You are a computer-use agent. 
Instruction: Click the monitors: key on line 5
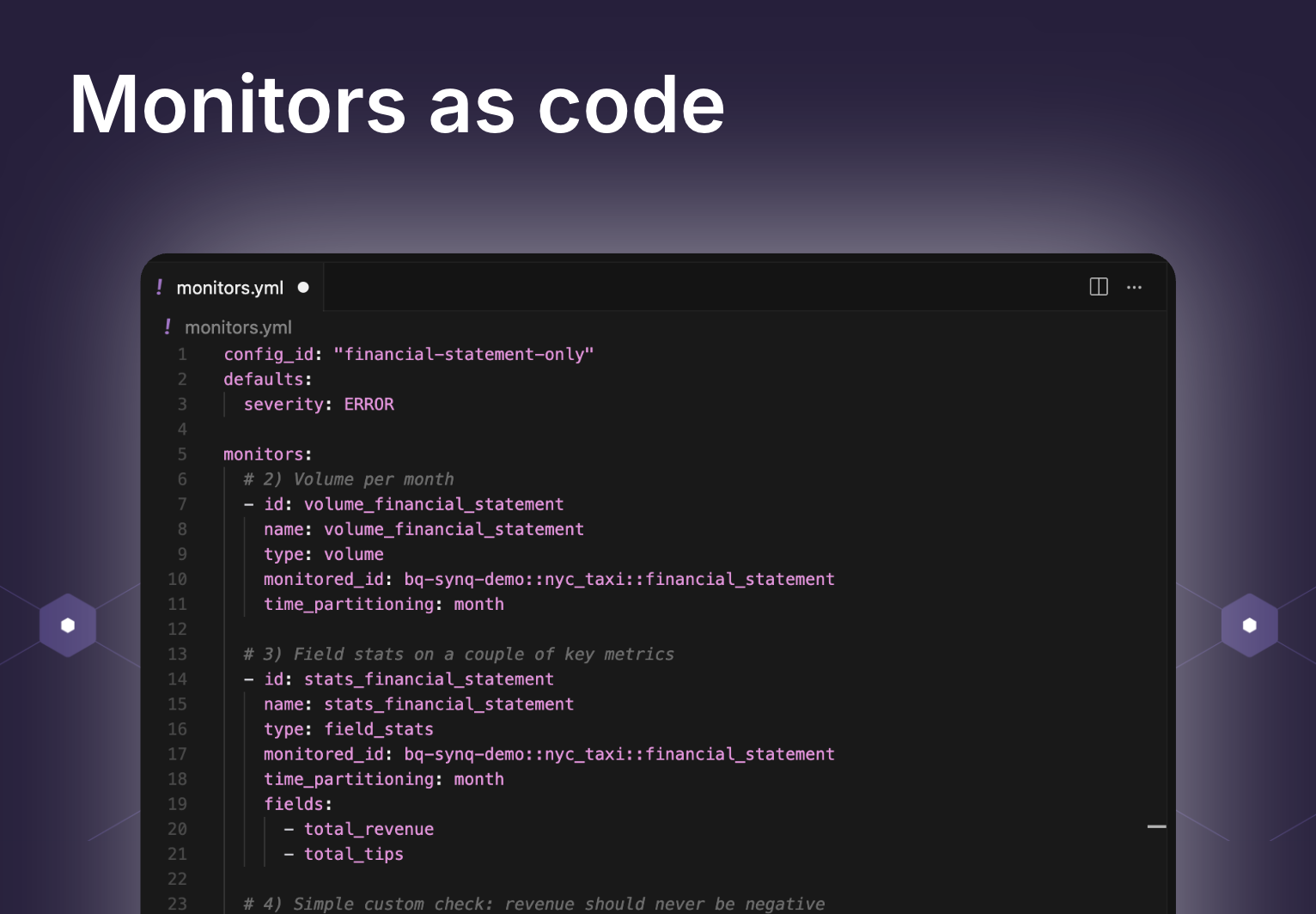click(268, 454)
